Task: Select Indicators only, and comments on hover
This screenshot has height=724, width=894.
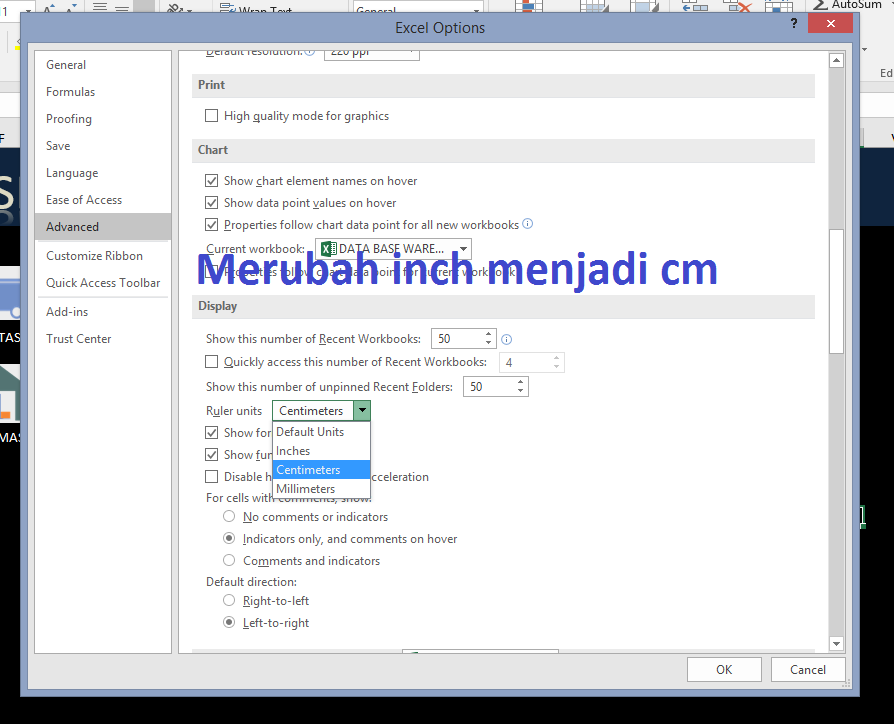Action: [x=229, y=539]
